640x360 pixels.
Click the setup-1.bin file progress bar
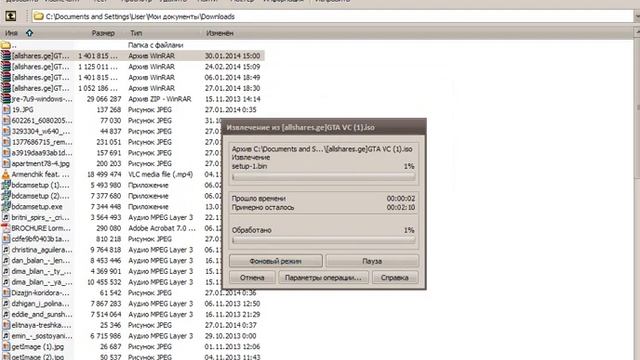click(x=323, y=177)
